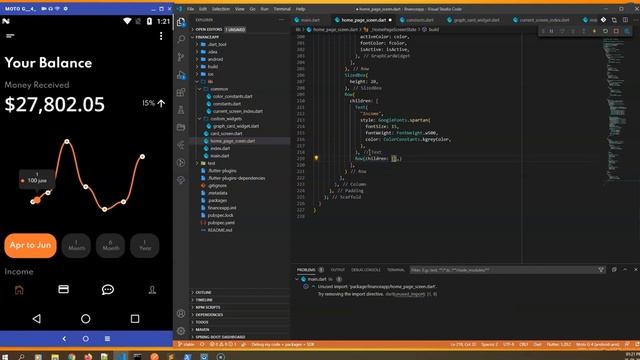Click the Unused import problem entry
The height and width of the screenshot is (360, 640).
(x=376, y=287)
